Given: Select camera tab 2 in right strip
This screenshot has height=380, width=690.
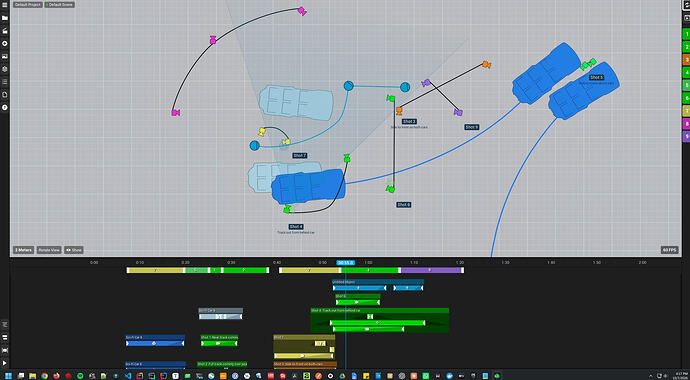Looking at the screenshot, I should [x=686, y=47].
